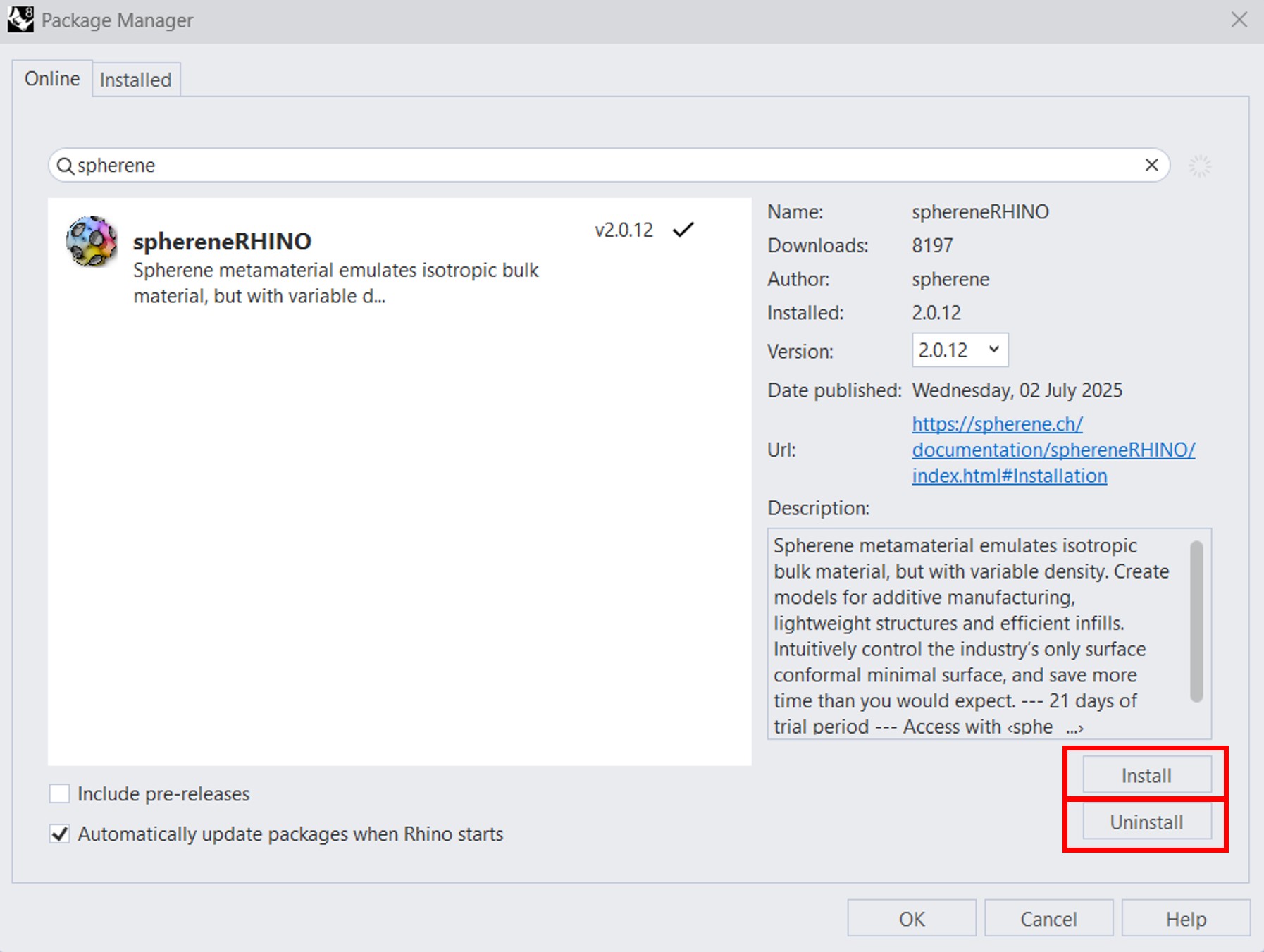Select the Online tab
The width and height of the screenshot is (1264, 952).
[52, 79]
